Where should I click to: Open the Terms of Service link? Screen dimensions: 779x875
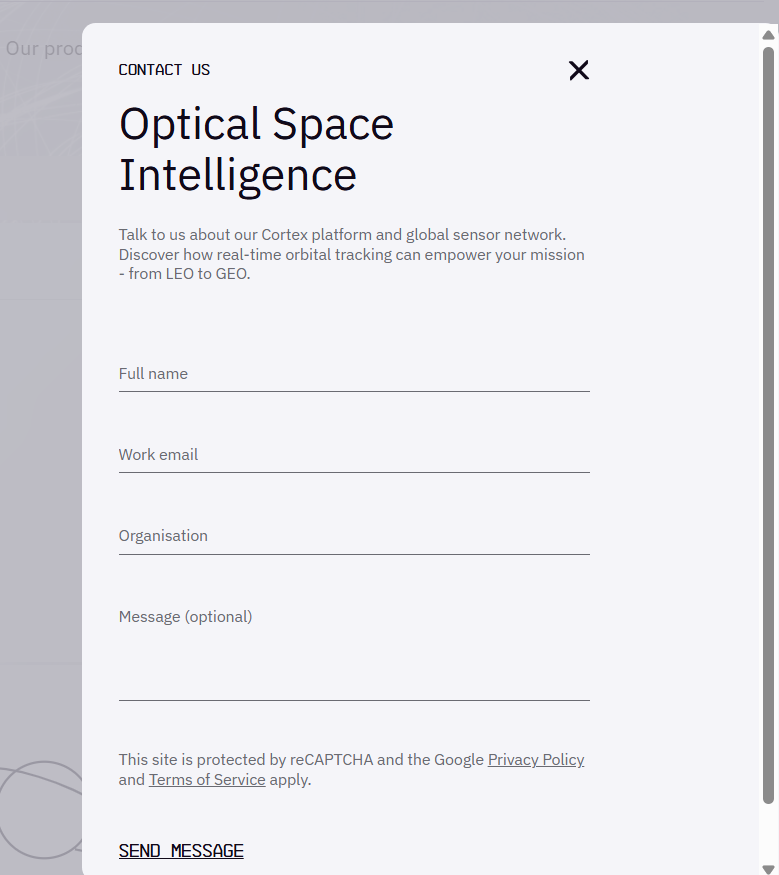tap(207, 780)
